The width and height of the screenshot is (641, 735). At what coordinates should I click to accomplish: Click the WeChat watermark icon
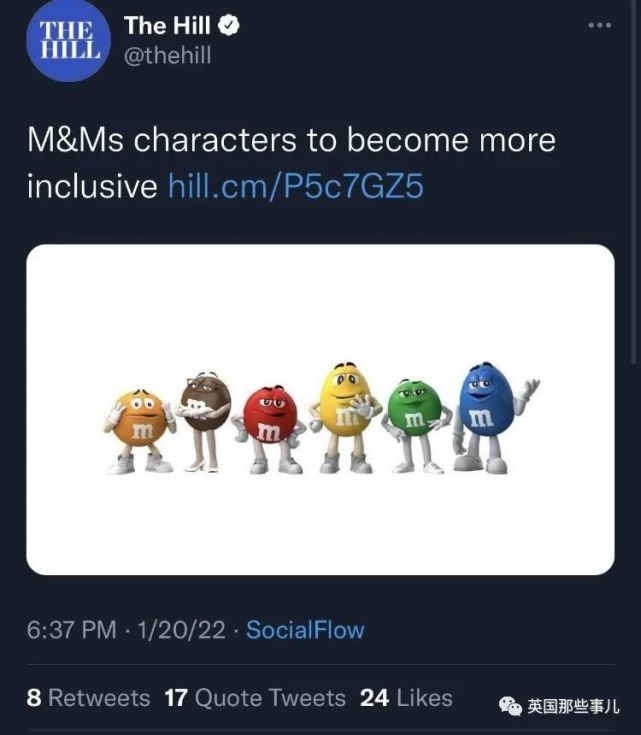click(510, 706)
